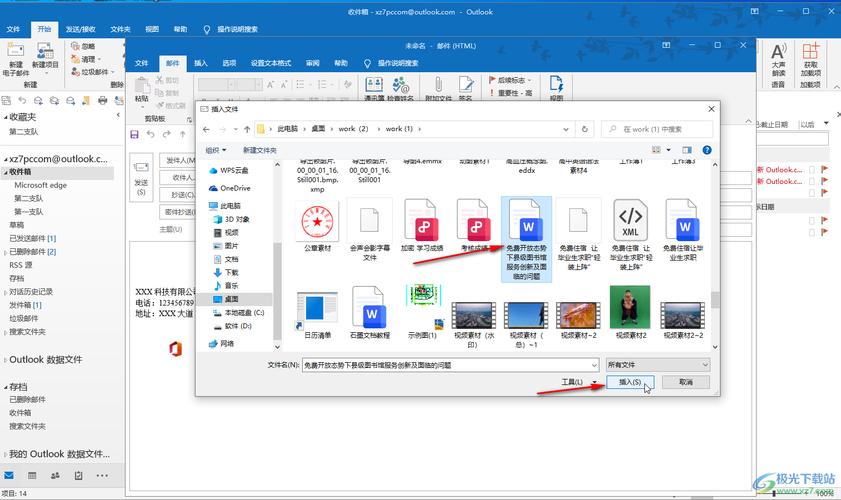Toggle the preview pane icon
841x500 pixels.
(x=686, y=150)
